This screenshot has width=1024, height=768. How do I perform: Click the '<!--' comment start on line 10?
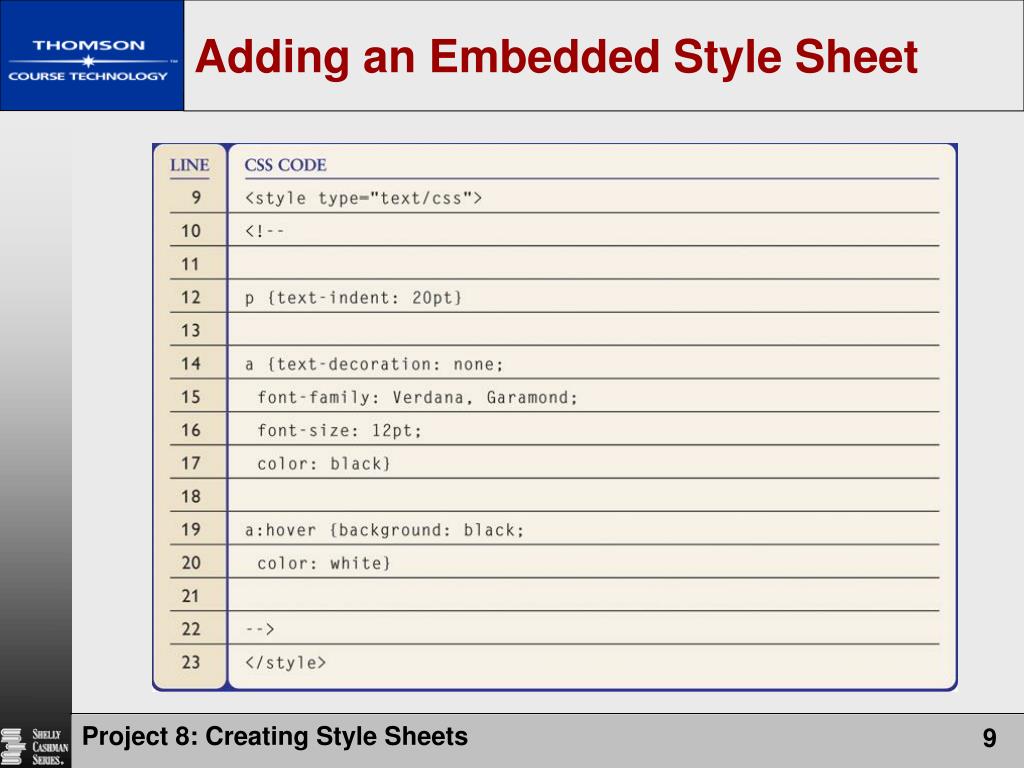[265, 231]
